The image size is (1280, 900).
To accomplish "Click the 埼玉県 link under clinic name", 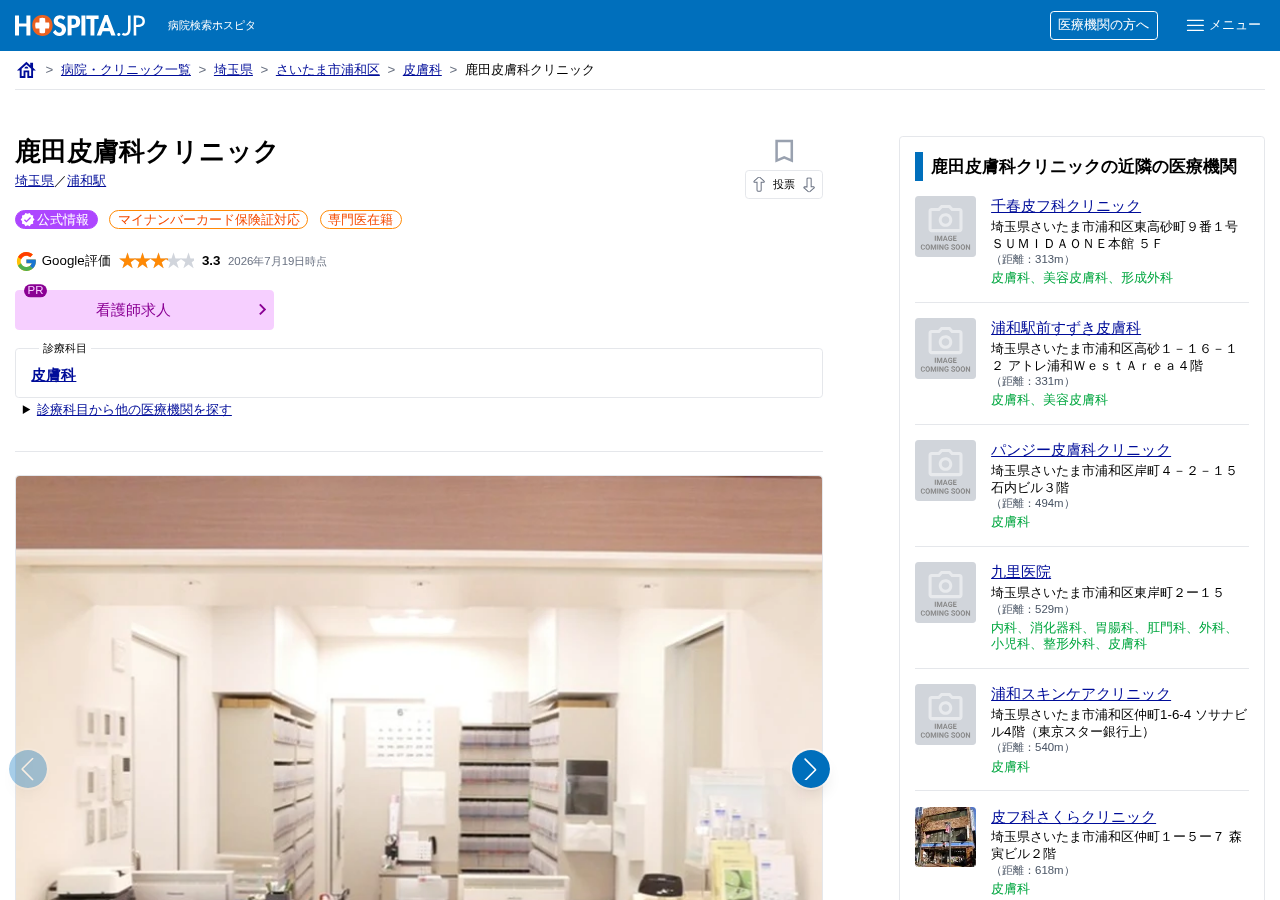I will 34,181.
